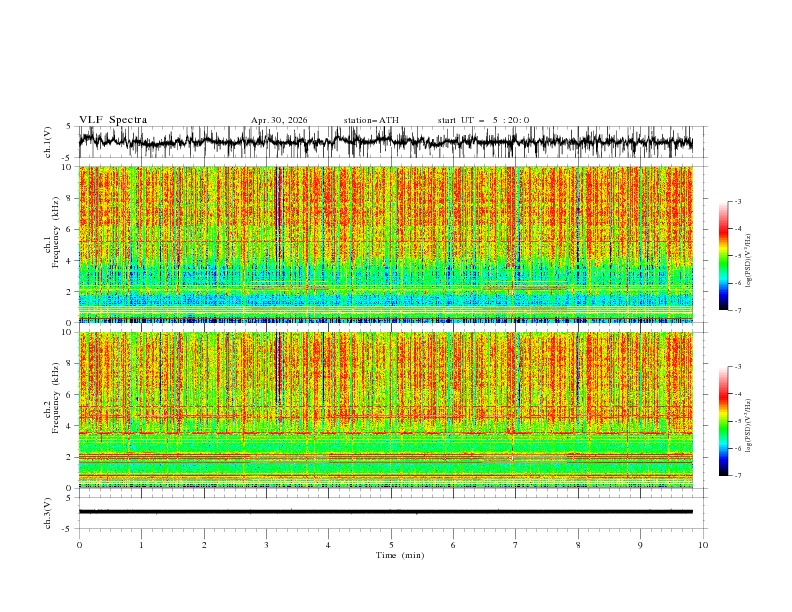Viewport: 792px width, 612px height.
Task: Click the ch.1 voltage waveform trace
Action: pos(386,142)
